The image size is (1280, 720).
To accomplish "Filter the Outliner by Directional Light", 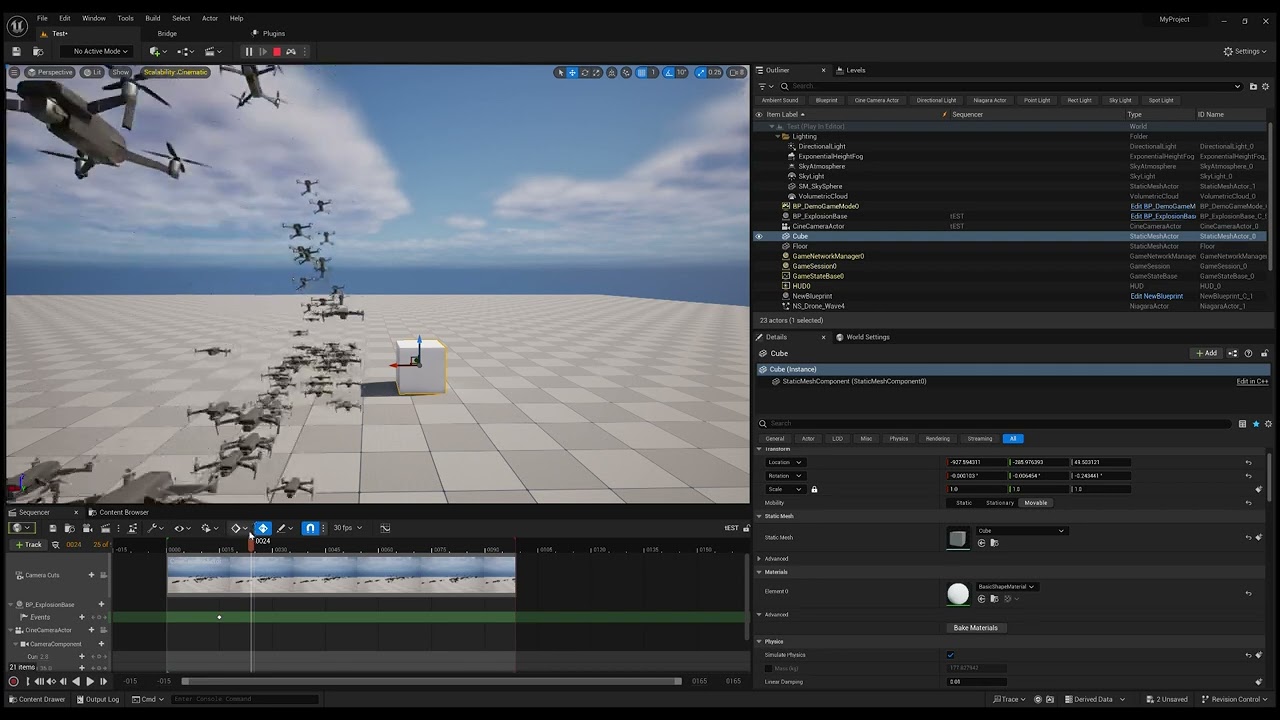I will tap(936, 100).
